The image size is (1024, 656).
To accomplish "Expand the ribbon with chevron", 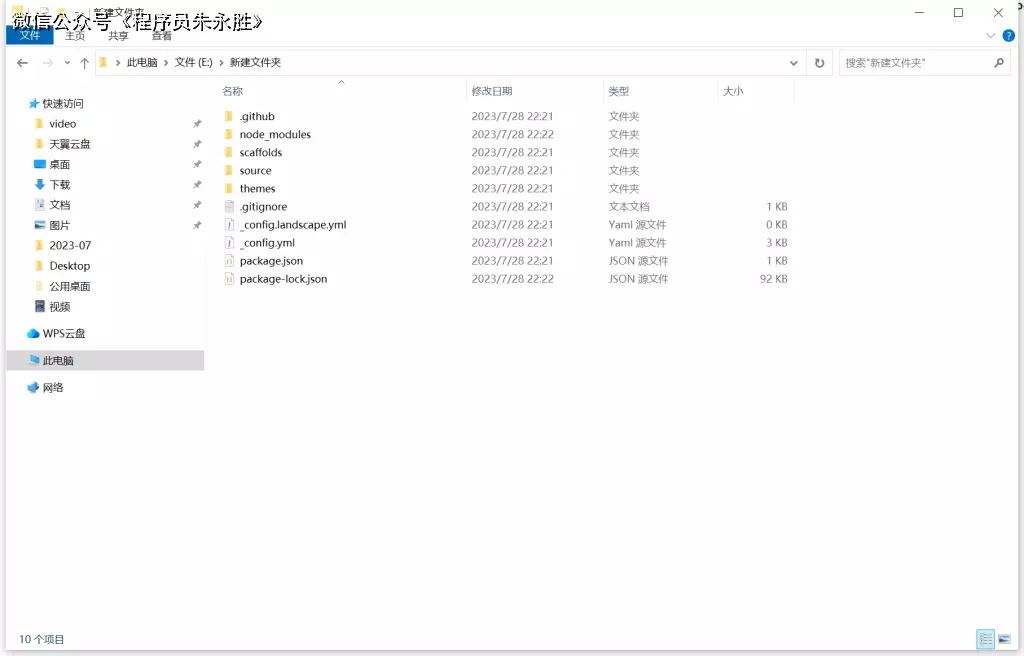I will coord(991,35).
